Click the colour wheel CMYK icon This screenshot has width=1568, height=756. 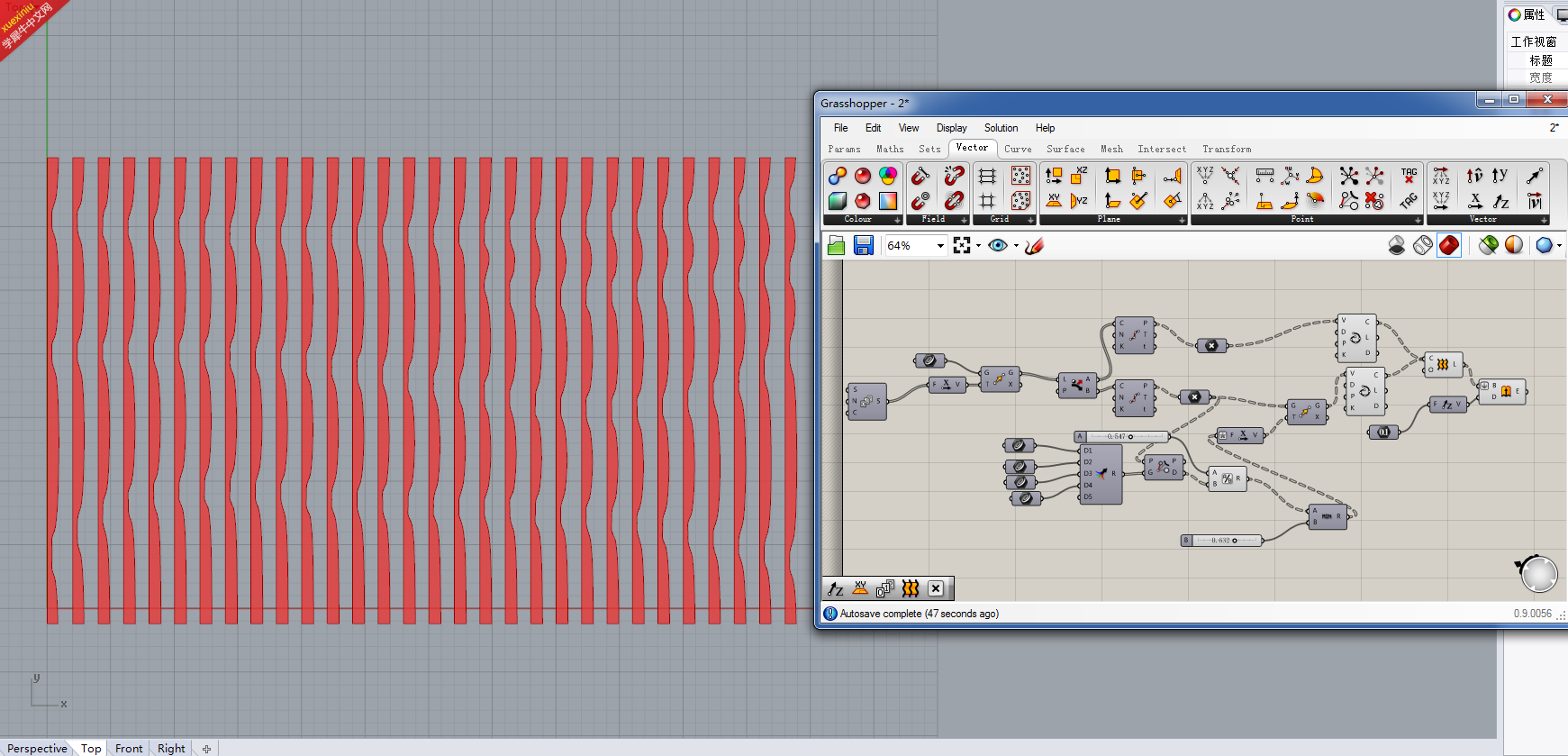click(888, 175)
